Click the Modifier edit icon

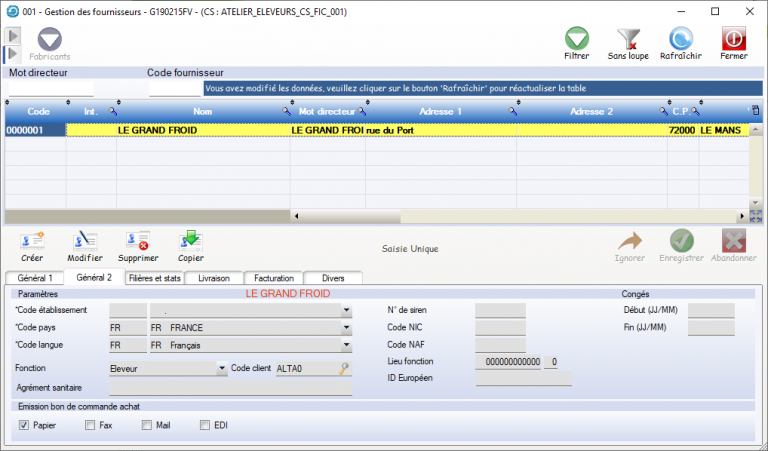pyautogui.click(x=85, y=241)
